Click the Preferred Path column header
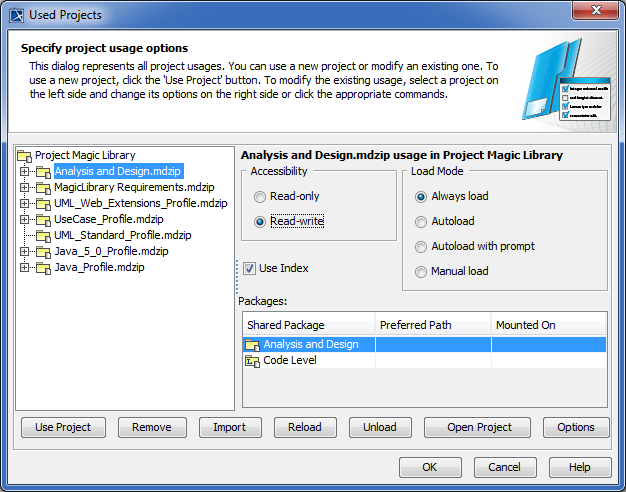The image size is (626, 492). tap(433, 325)
